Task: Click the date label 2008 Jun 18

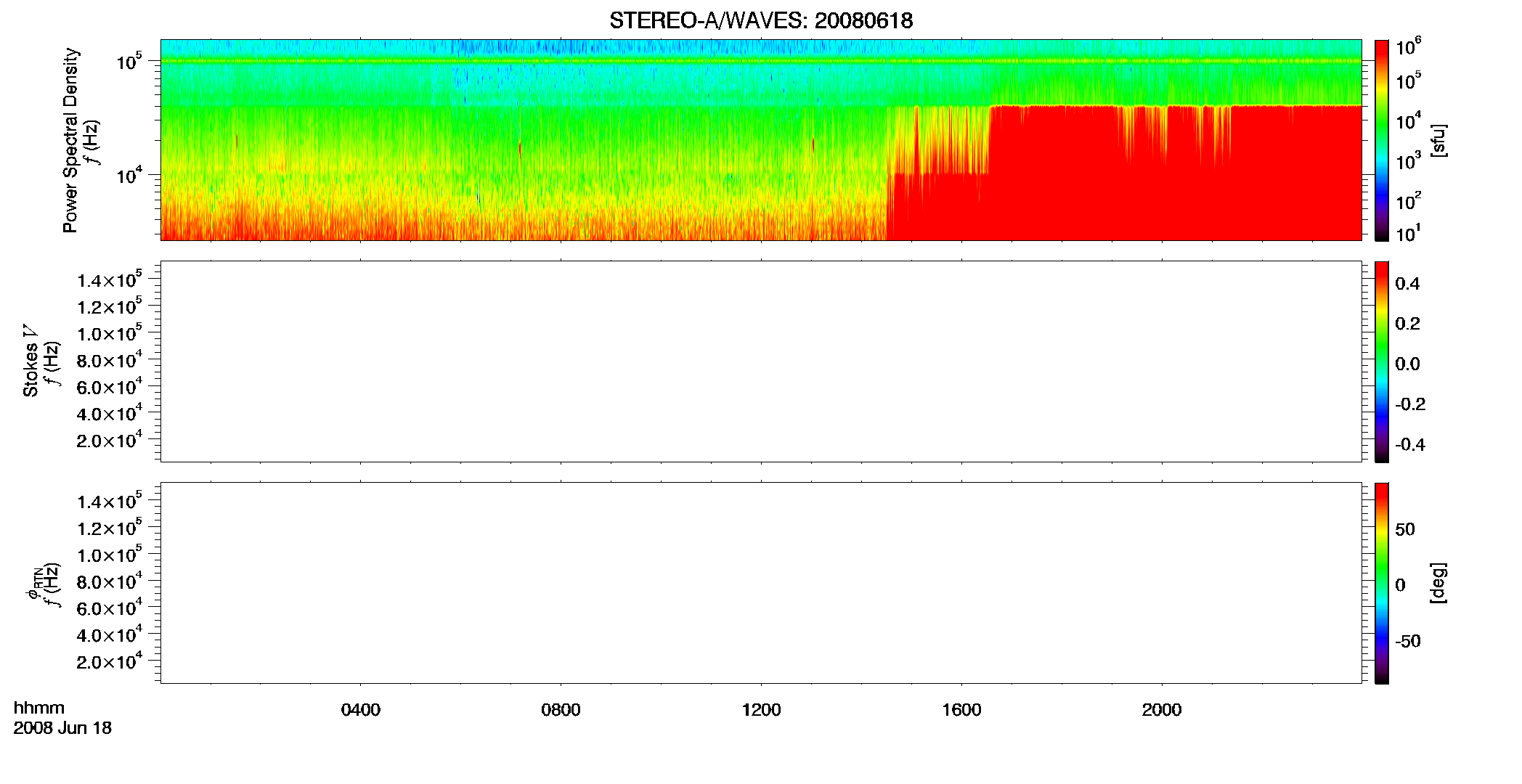Action: pos(62,728)
